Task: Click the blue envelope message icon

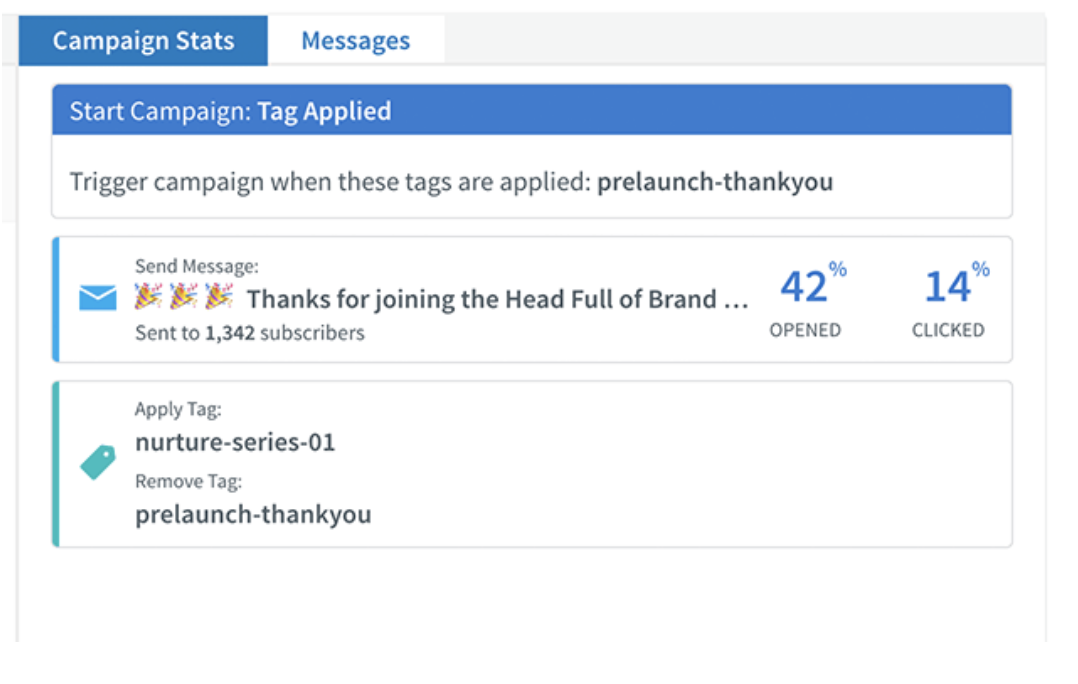Action: 98,298
